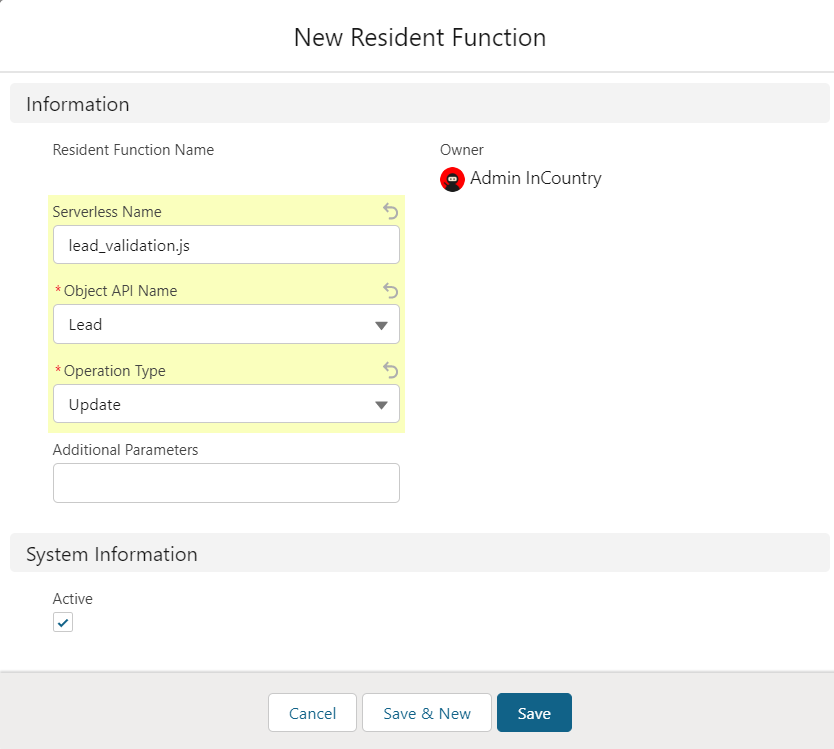
Task: Click the Additional Parameters input field
Action: tap(226, 483)
